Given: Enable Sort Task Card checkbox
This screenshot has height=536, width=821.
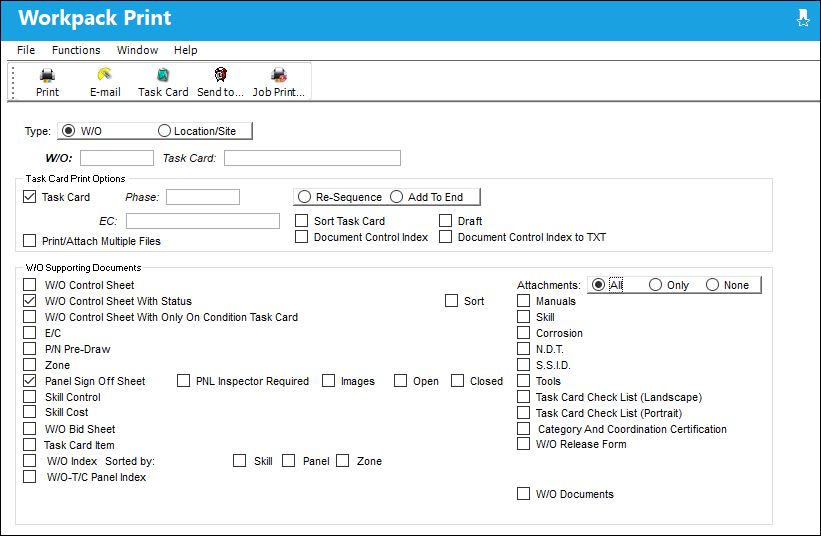Looking at the screenshot, I should click(x=302, y=221).
